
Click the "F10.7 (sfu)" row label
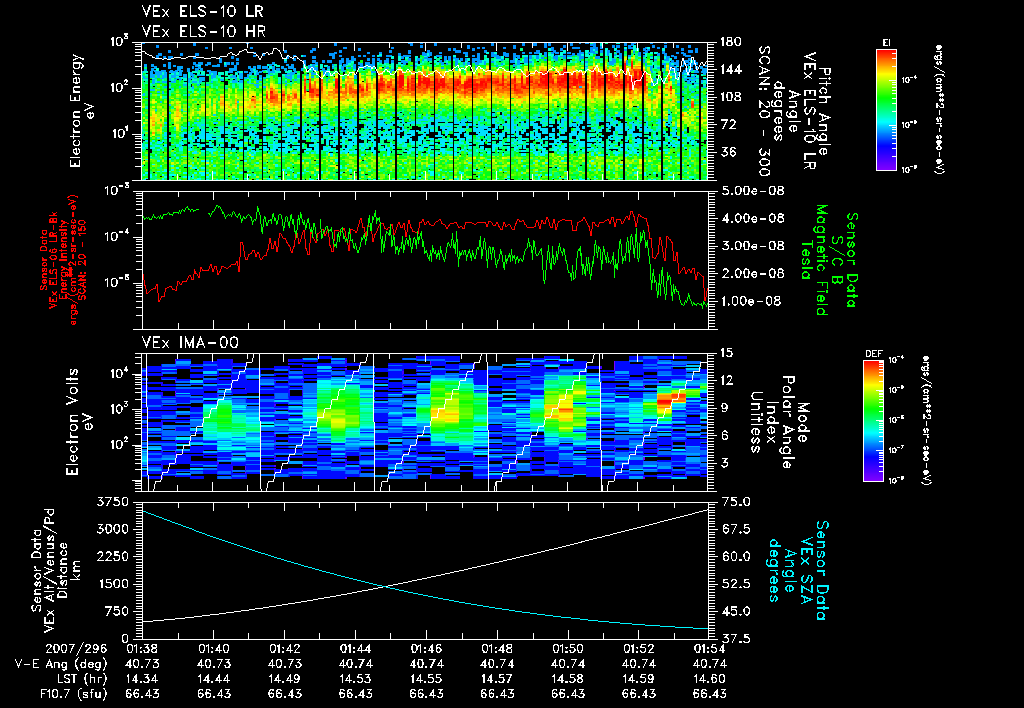72,694
